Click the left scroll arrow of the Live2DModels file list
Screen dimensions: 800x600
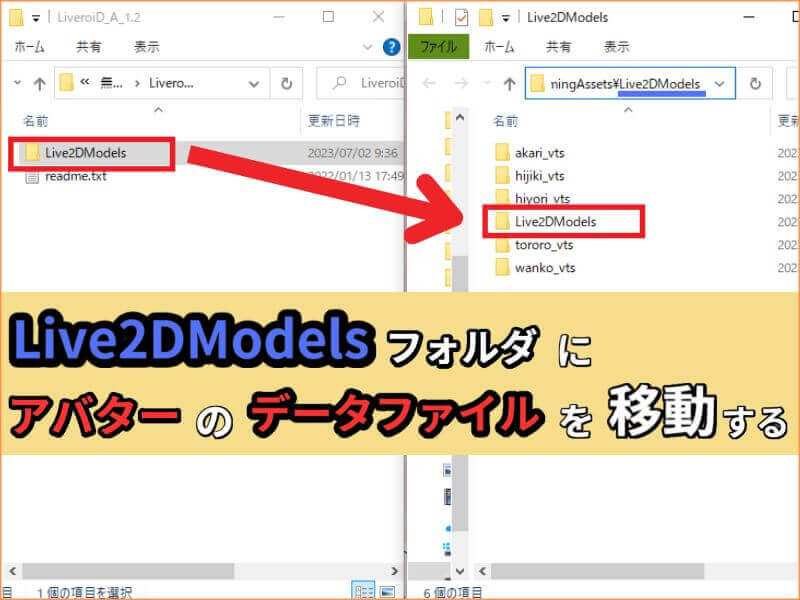click(x=483, y=571)
